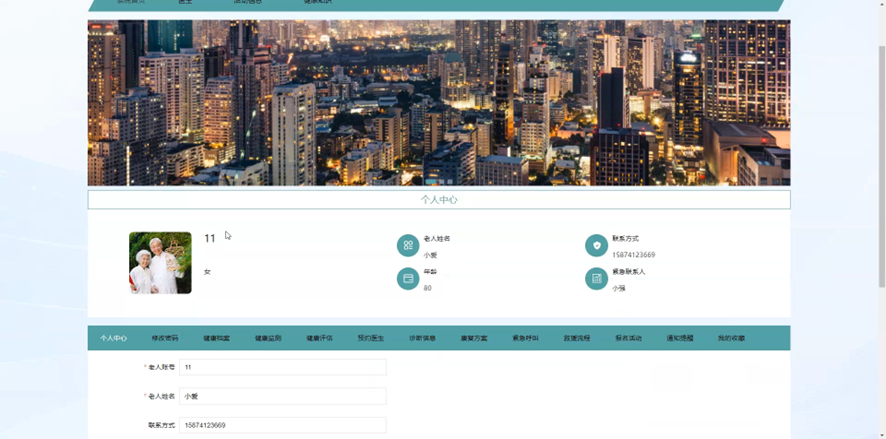Click the 联系方式 phone number input
Image resolution: width=886 pixels, height=439 pixels.
click(283, 425)
